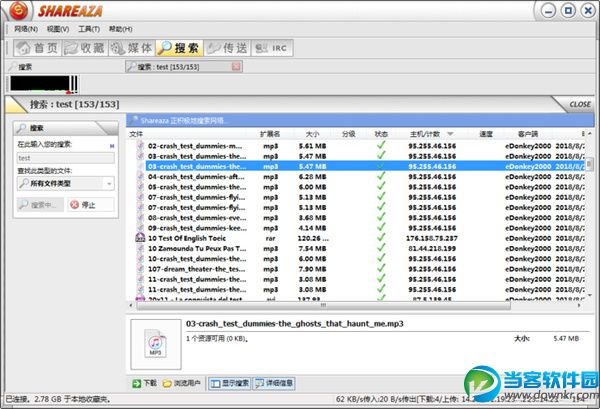
Task: Click the scroll-left arrow of results list
Action: [131, 305]
